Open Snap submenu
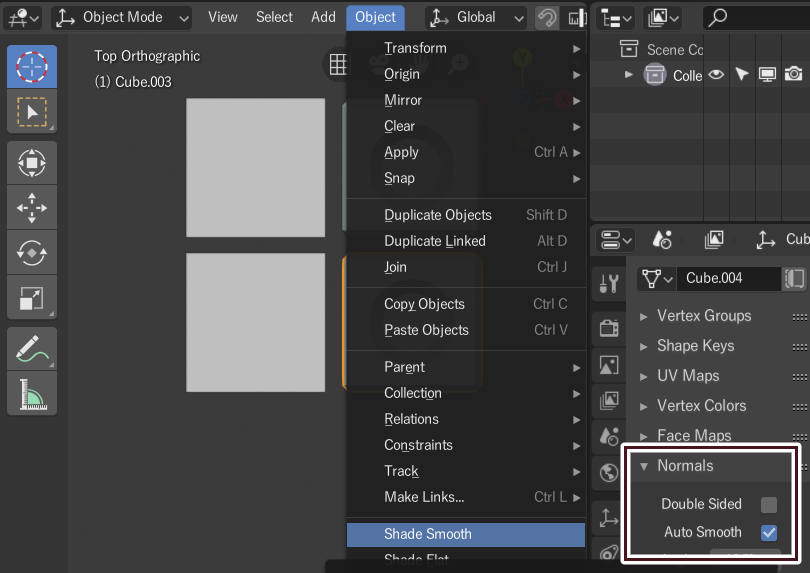 click(465, 178)
